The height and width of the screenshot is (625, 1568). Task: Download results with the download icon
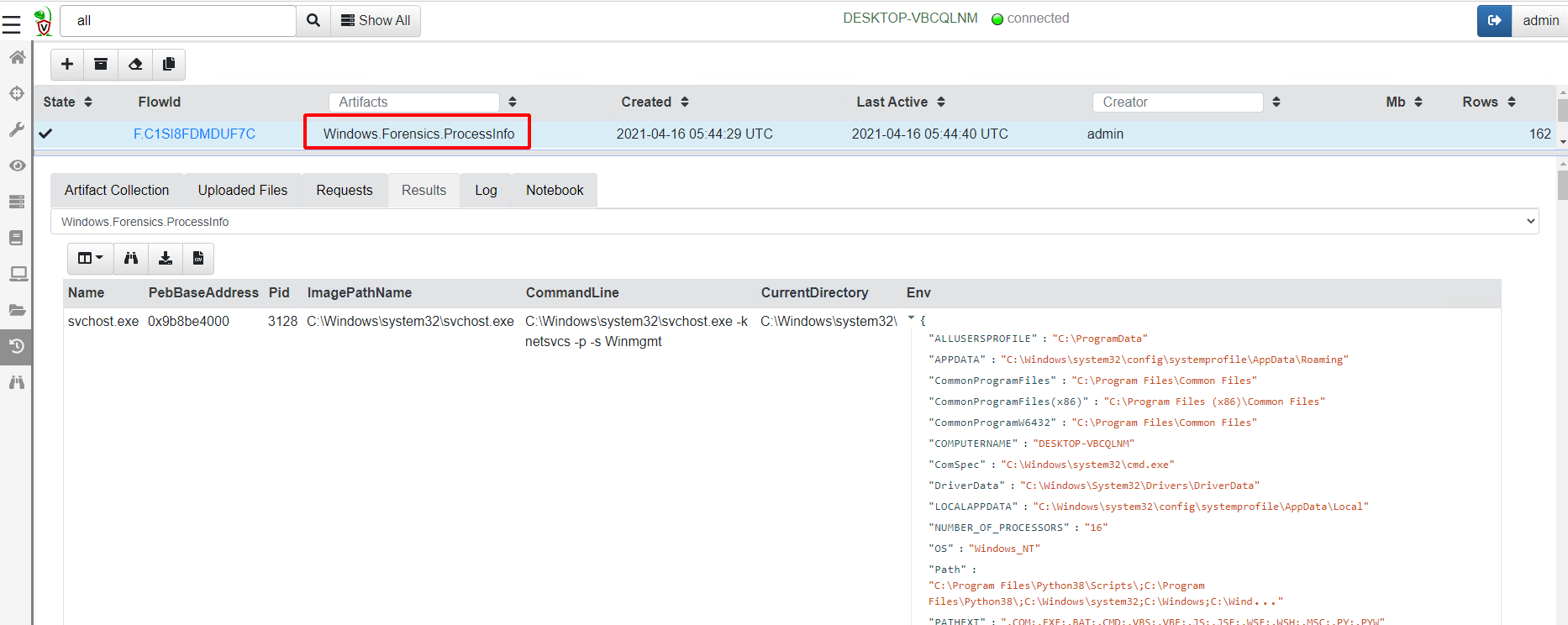click(166, 259)
